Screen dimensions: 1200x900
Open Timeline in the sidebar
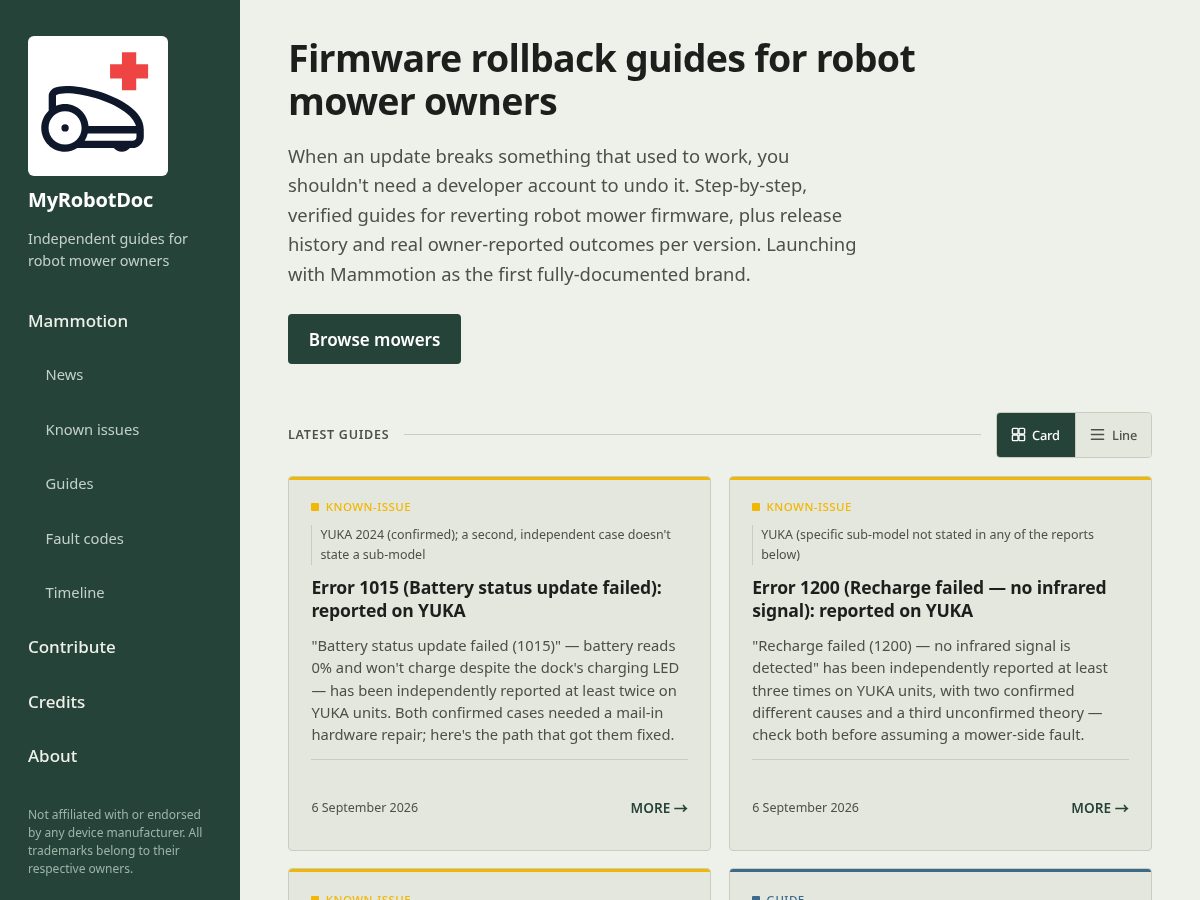pyautogui.click(x=75, y=593)
